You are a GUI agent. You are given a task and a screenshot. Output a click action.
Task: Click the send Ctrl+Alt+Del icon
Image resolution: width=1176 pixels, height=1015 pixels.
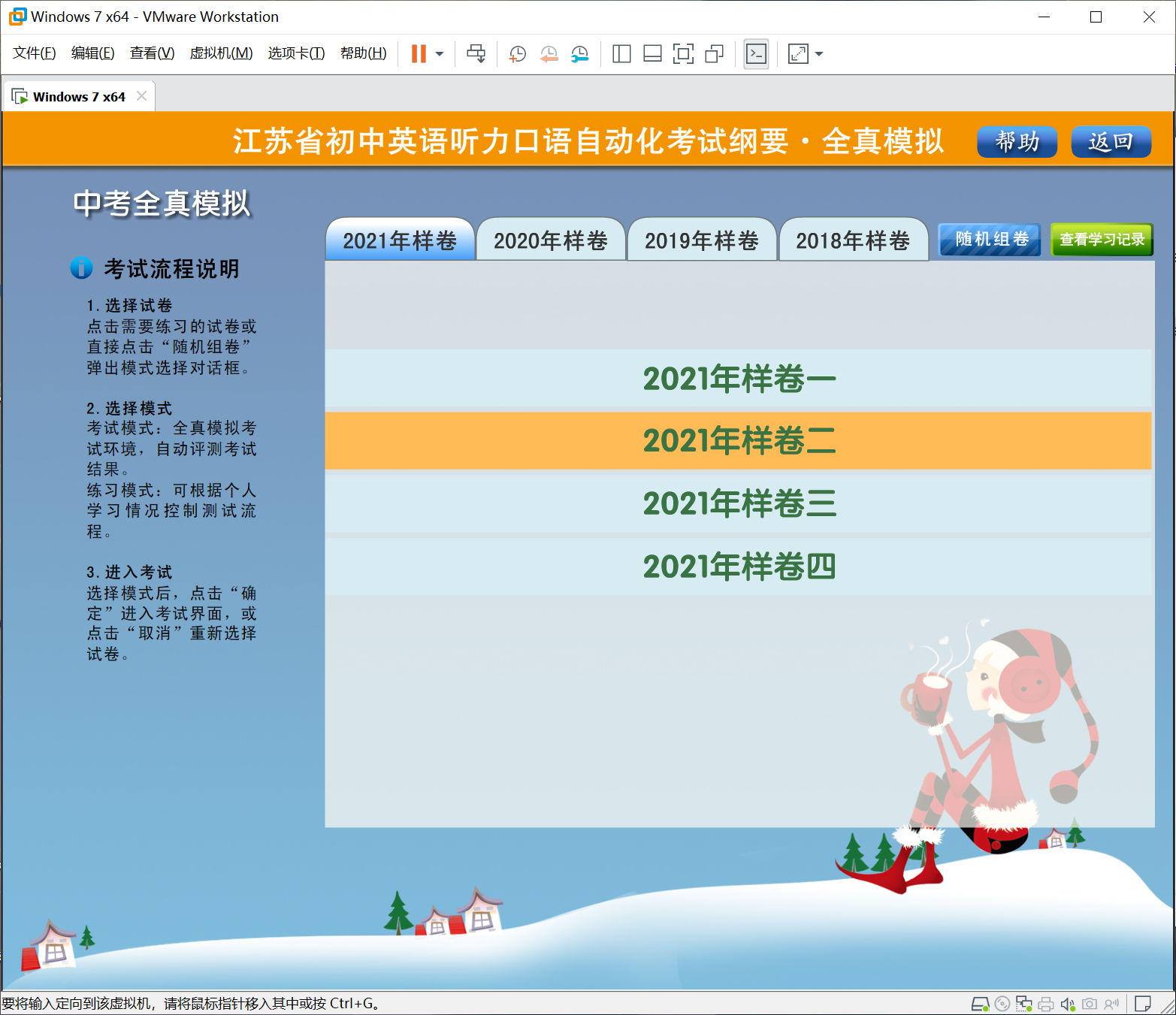tap(476, 53)
